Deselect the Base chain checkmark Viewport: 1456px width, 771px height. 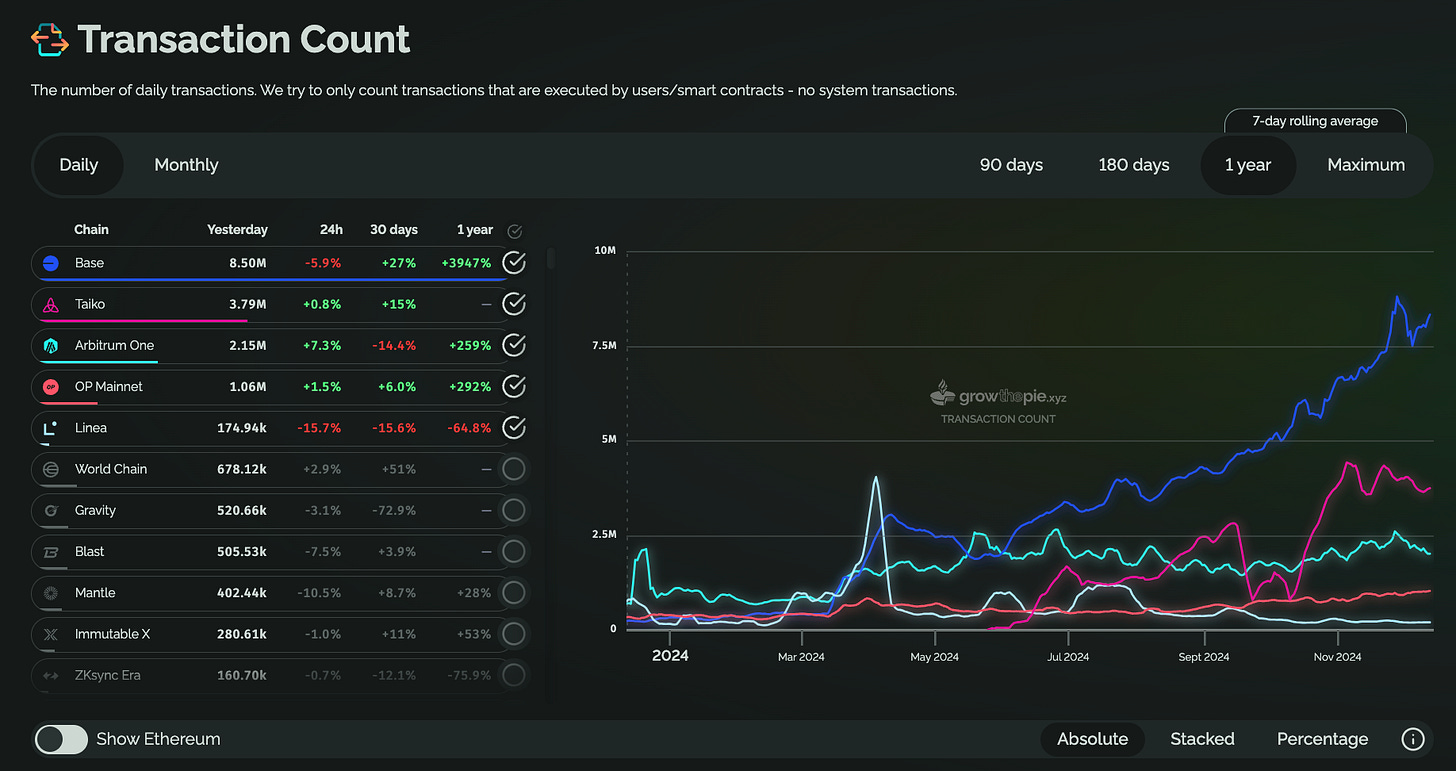pyautogui.click(x=513, y=263)
